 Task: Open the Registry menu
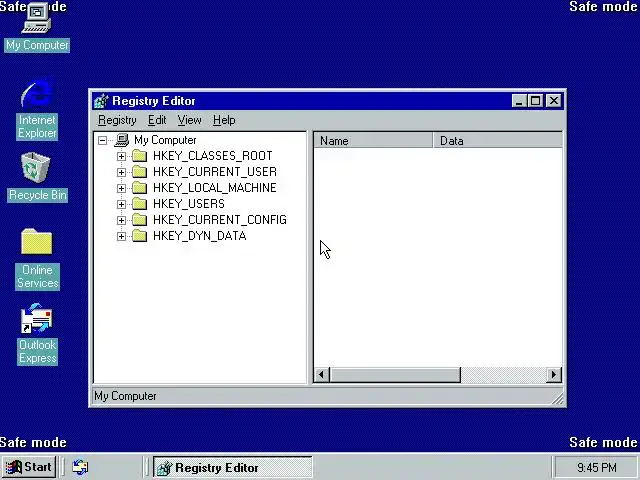tap(117, 120)
